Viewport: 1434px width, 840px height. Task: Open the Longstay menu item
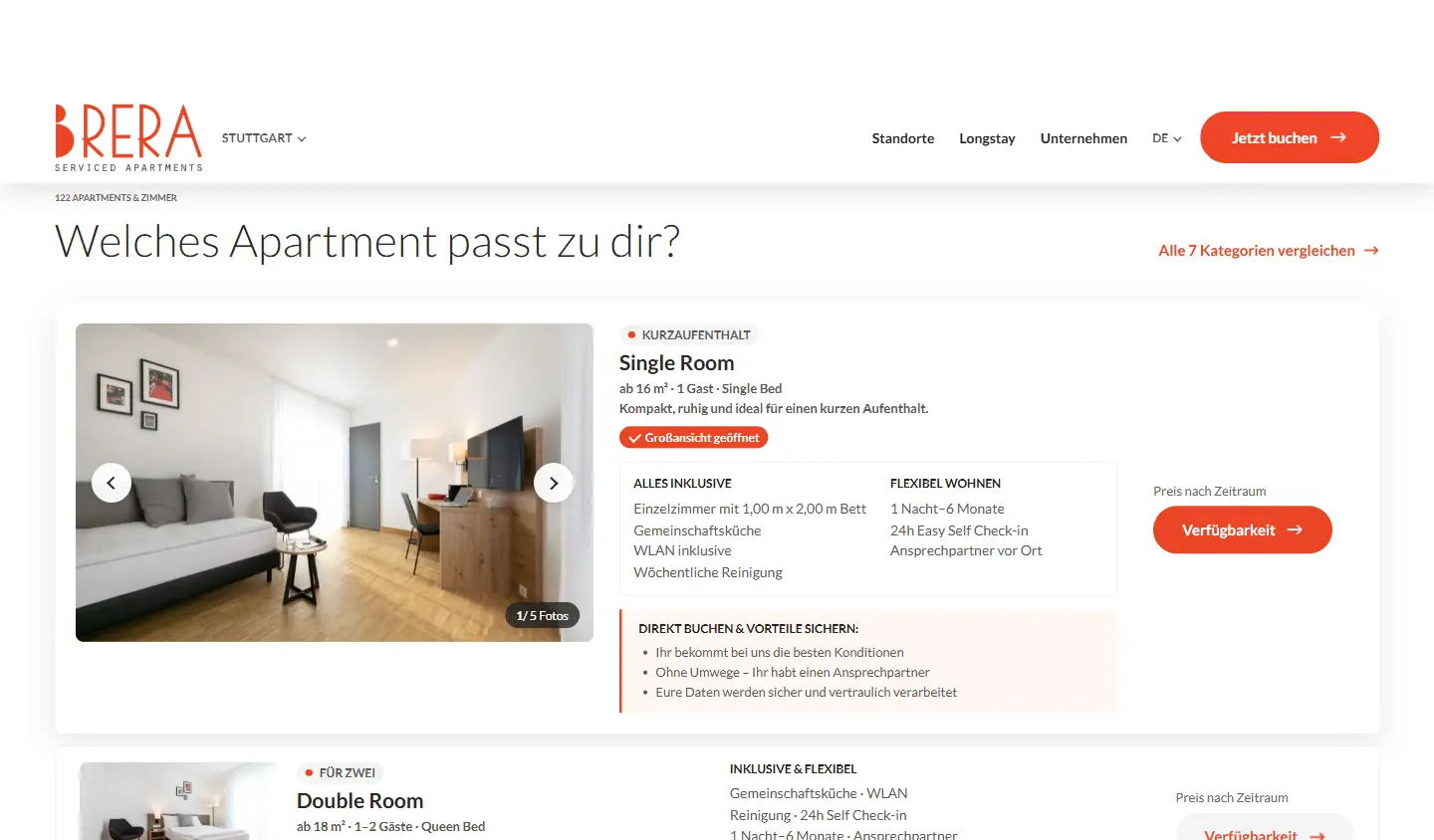pyautogui.click(x=987, y=138)
